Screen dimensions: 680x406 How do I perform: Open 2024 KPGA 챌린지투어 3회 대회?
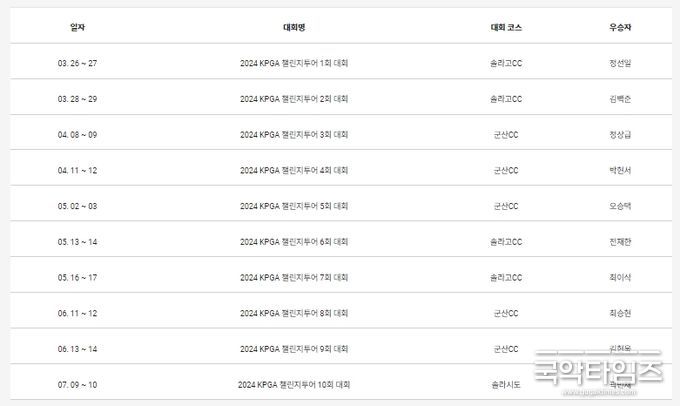click(x=294, y=135)
